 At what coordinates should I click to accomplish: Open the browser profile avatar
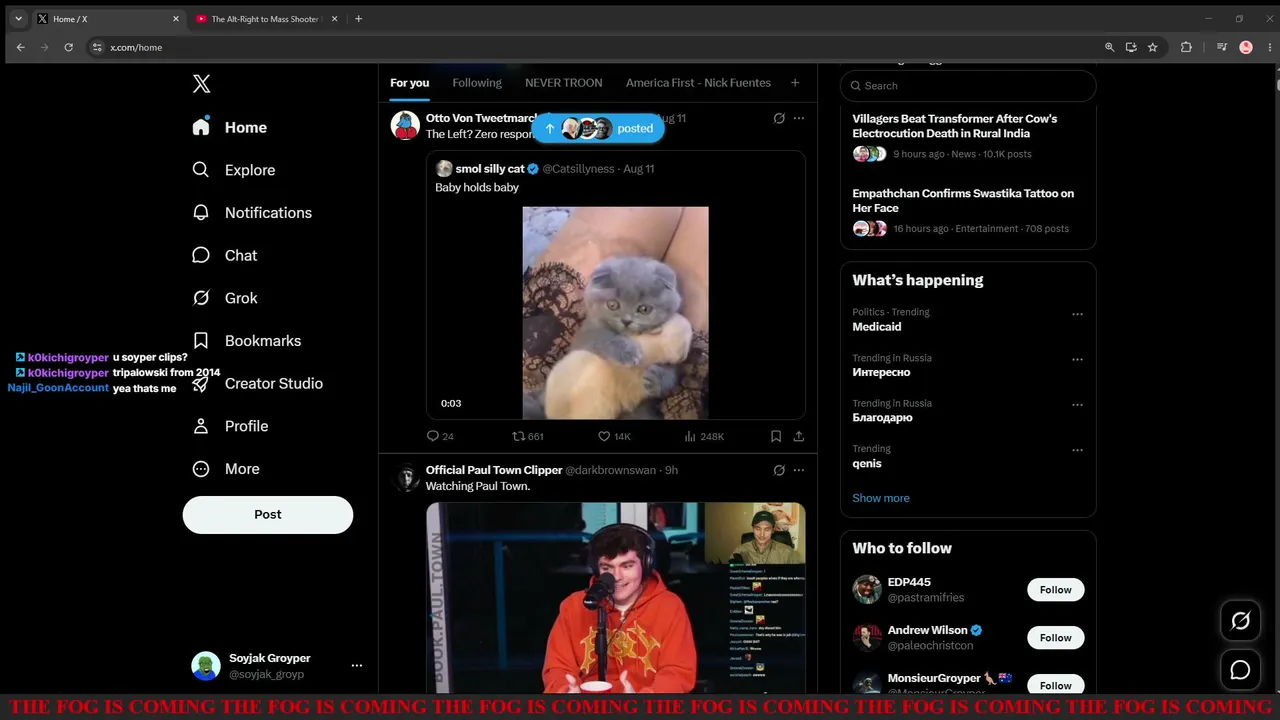(1246, 47)
